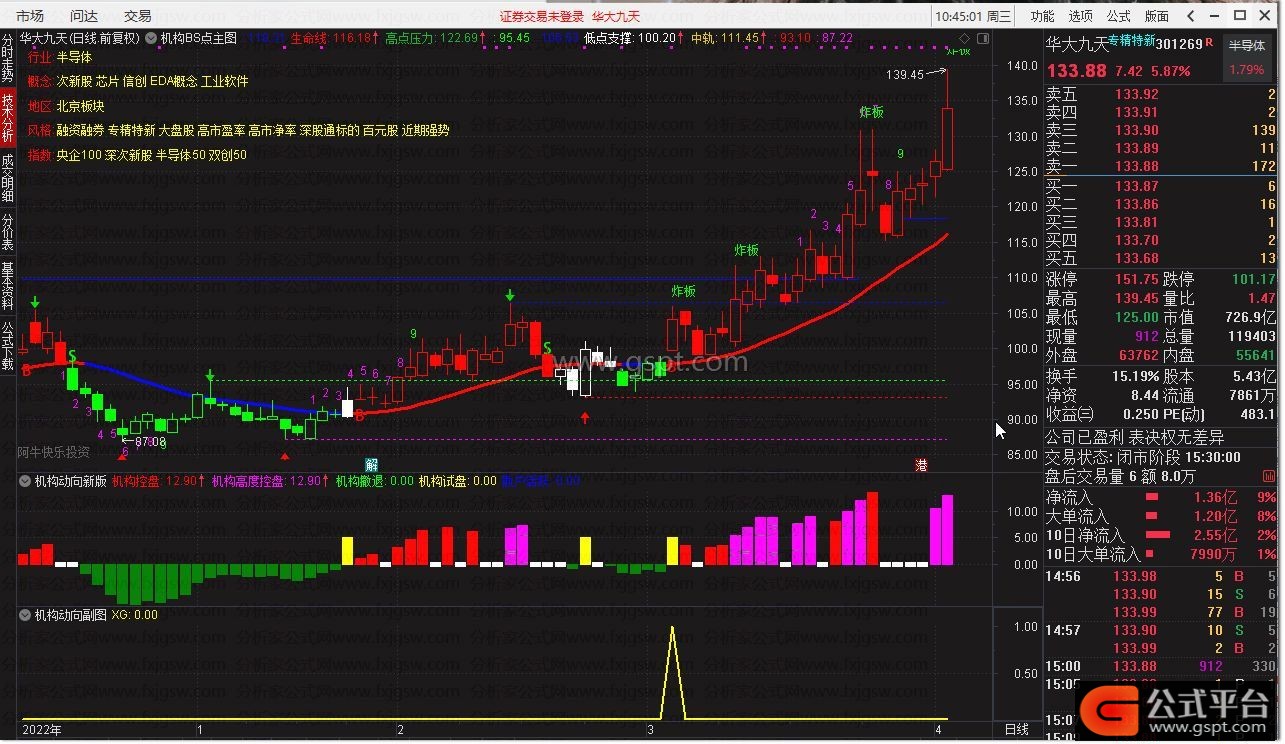
Task: Click the small square icon at chart top-right
Action: (983, 38)
